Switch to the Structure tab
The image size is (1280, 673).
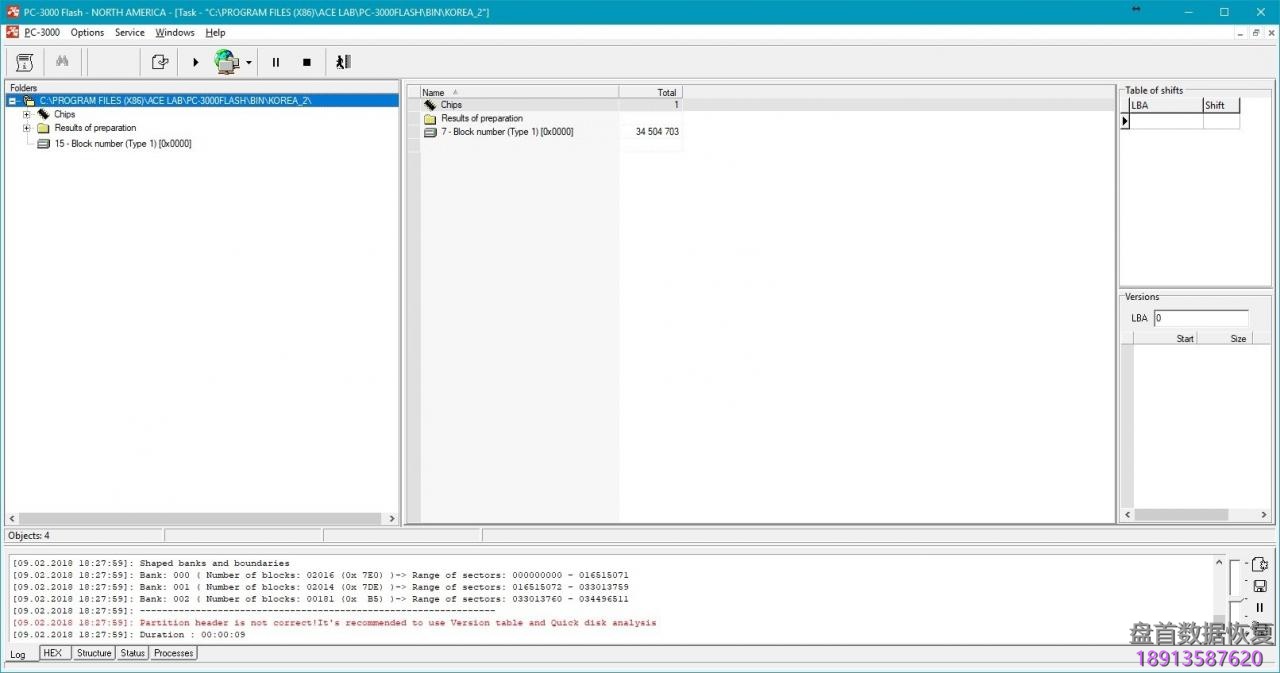[x=94, y=653]
